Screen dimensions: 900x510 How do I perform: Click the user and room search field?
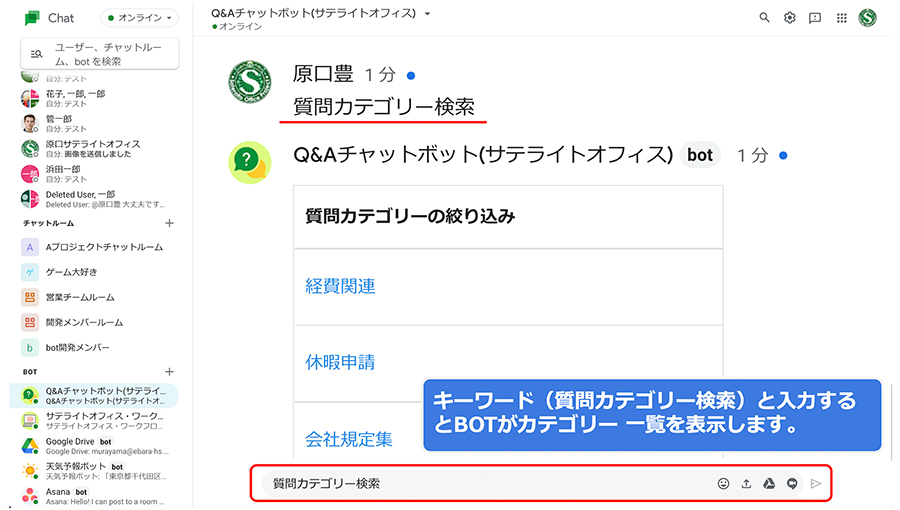click(x=100, y=54)
